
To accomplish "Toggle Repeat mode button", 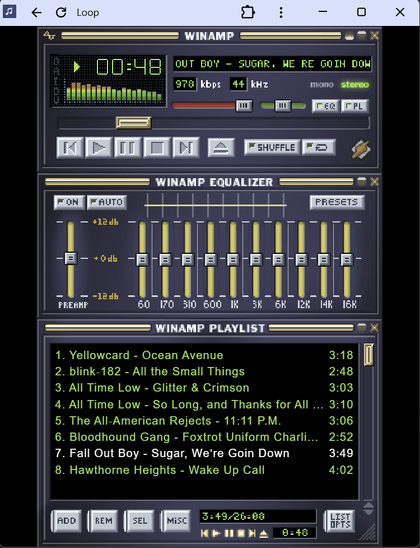I will 319,147.
